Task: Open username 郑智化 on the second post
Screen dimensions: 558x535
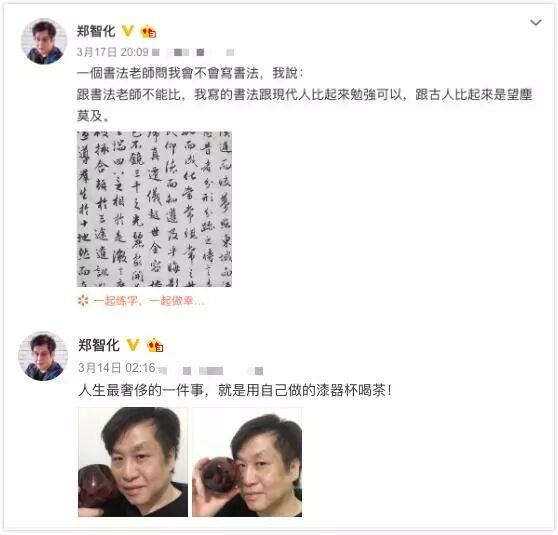Action: coord(99,345)
